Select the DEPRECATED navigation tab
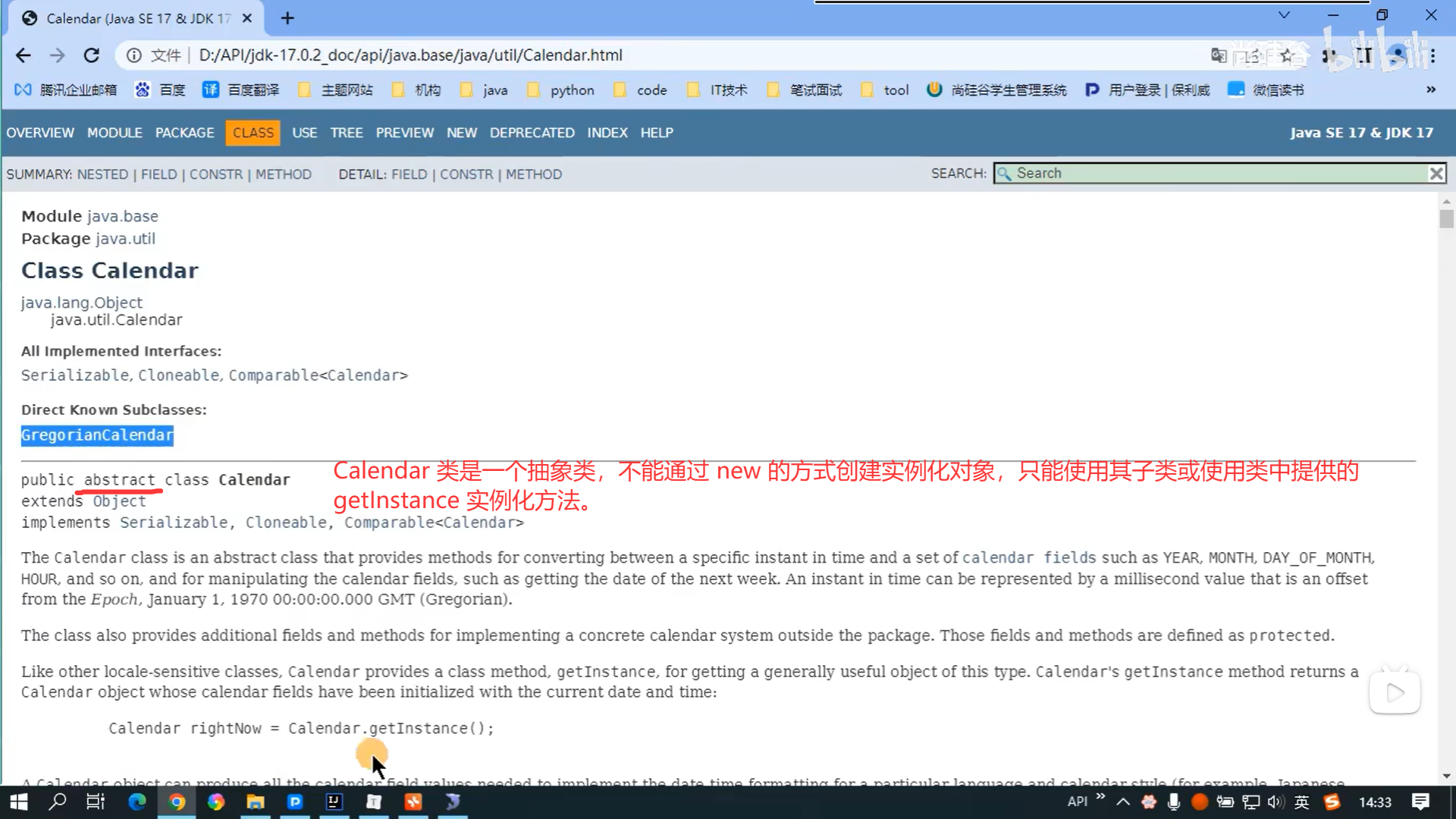The width and height of the screenshot is (1456, 819). click(x=532, y=133)
